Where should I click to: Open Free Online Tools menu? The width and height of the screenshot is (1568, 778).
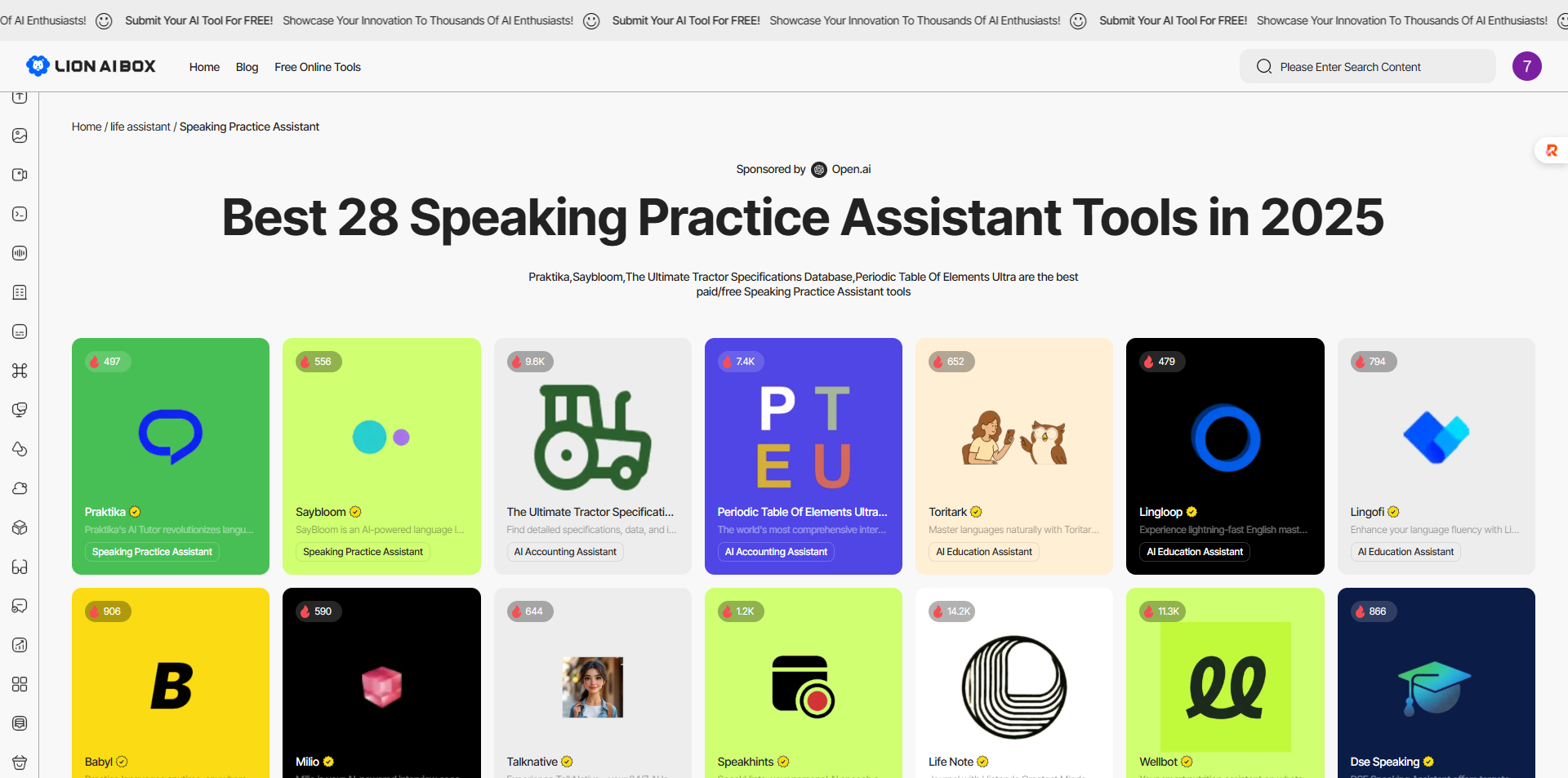pyautogui.click(x=318, y=67)
